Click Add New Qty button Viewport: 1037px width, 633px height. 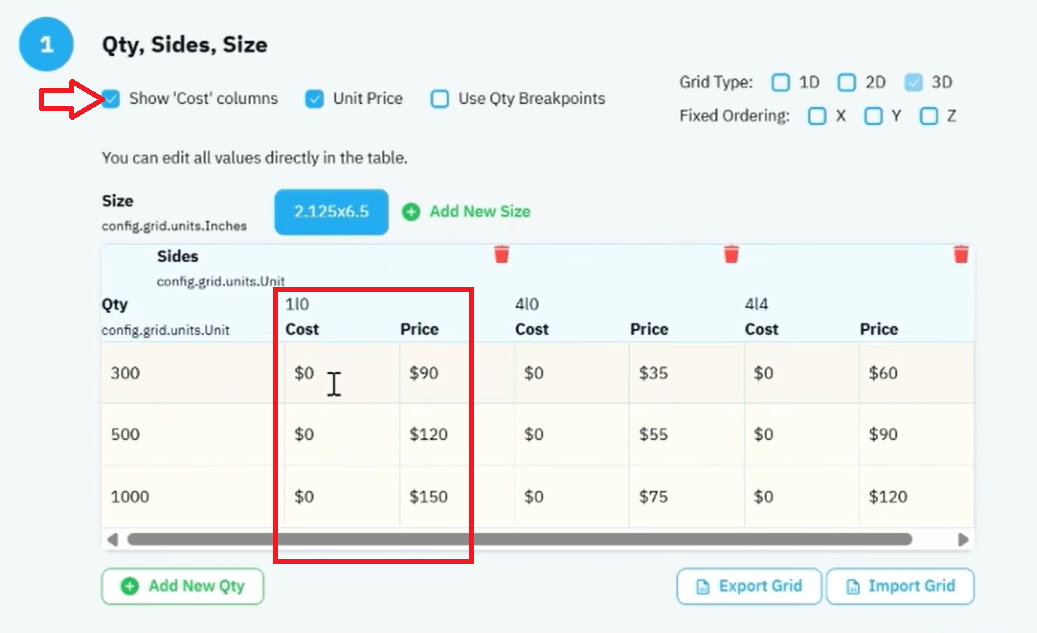(183, 586)
